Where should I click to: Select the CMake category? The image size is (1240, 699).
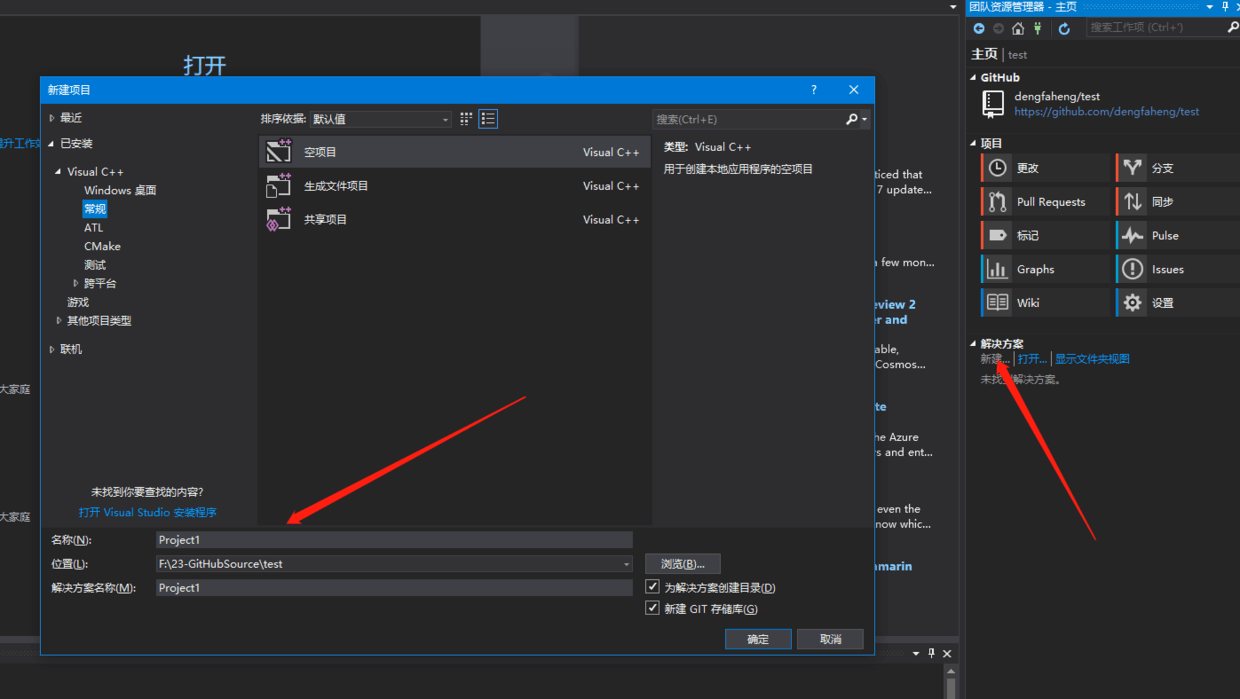pos(102,246)
